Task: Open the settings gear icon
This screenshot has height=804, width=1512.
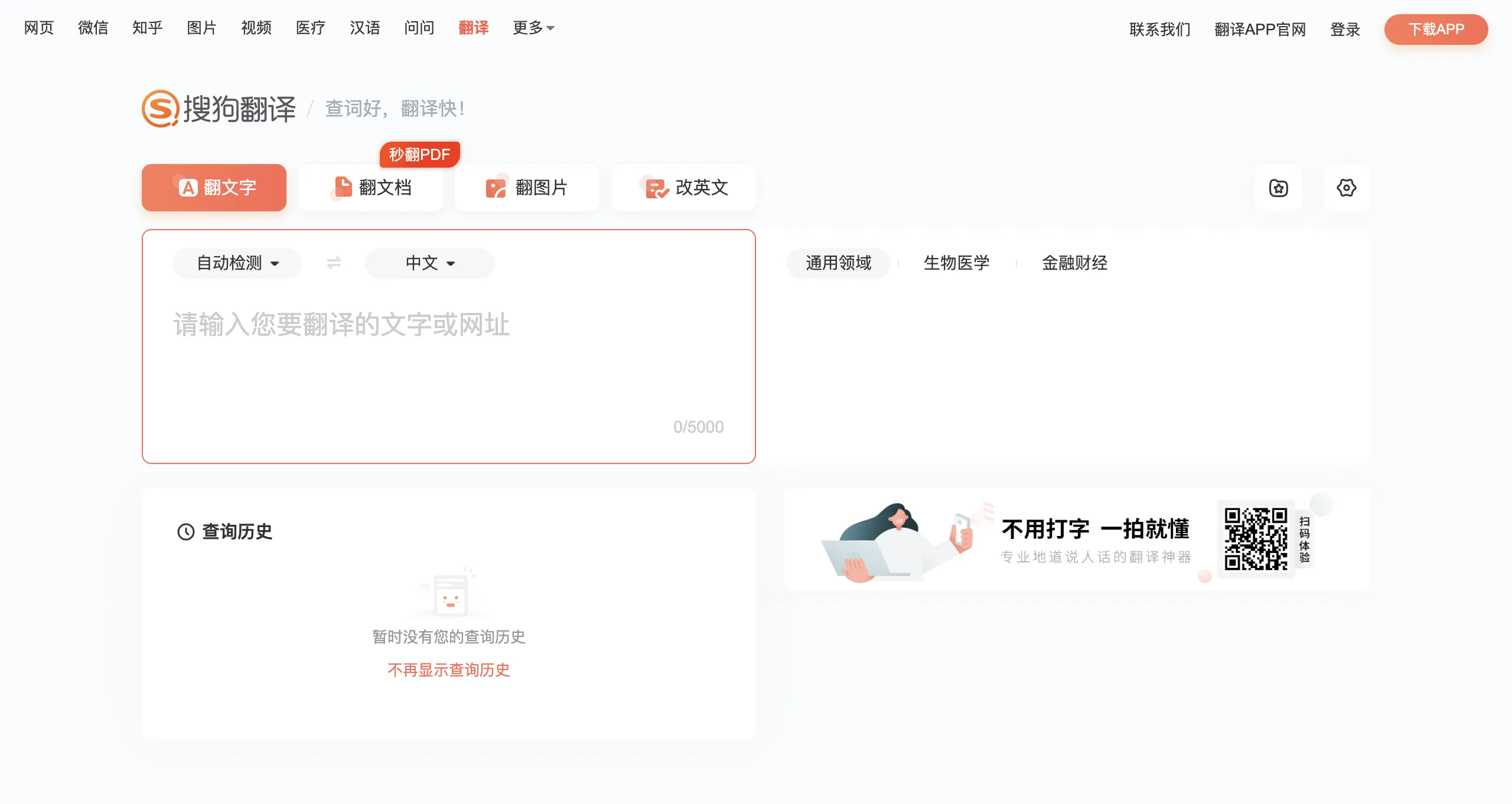Action: 1346,188
